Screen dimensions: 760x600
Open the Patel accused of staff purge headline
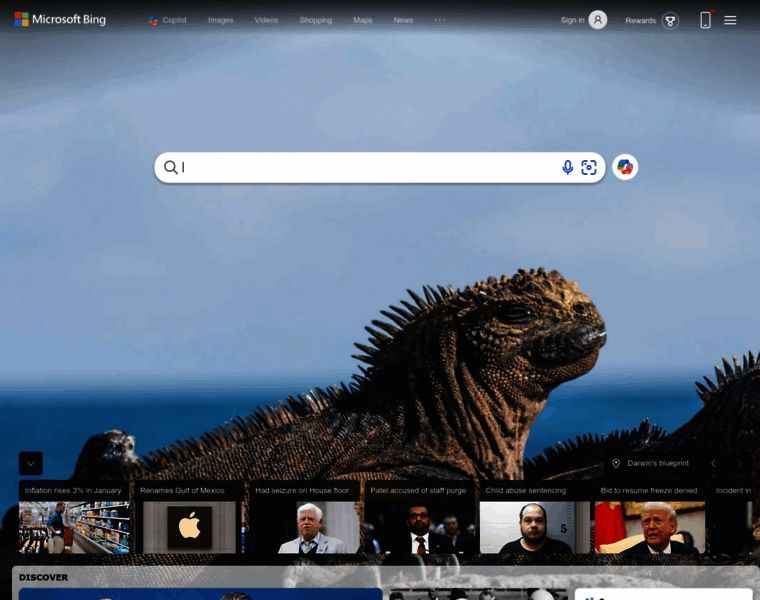point(418,490)
